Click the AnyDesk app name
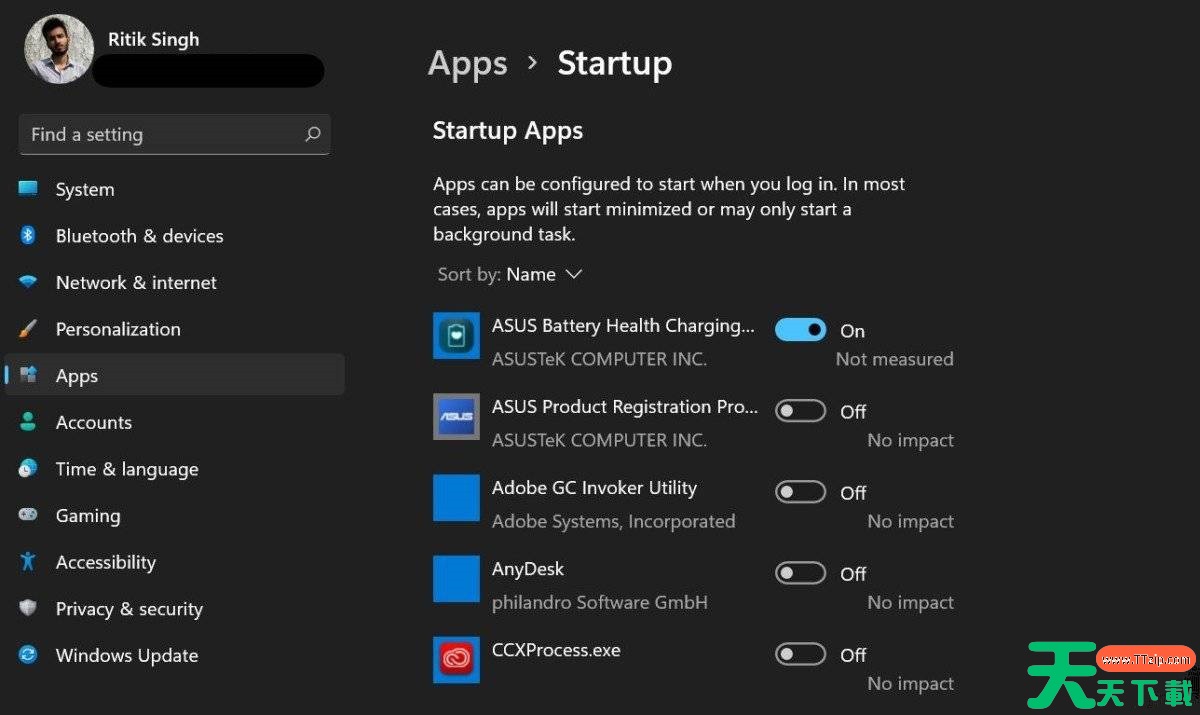1200x715 pixels. coord(528,568)
